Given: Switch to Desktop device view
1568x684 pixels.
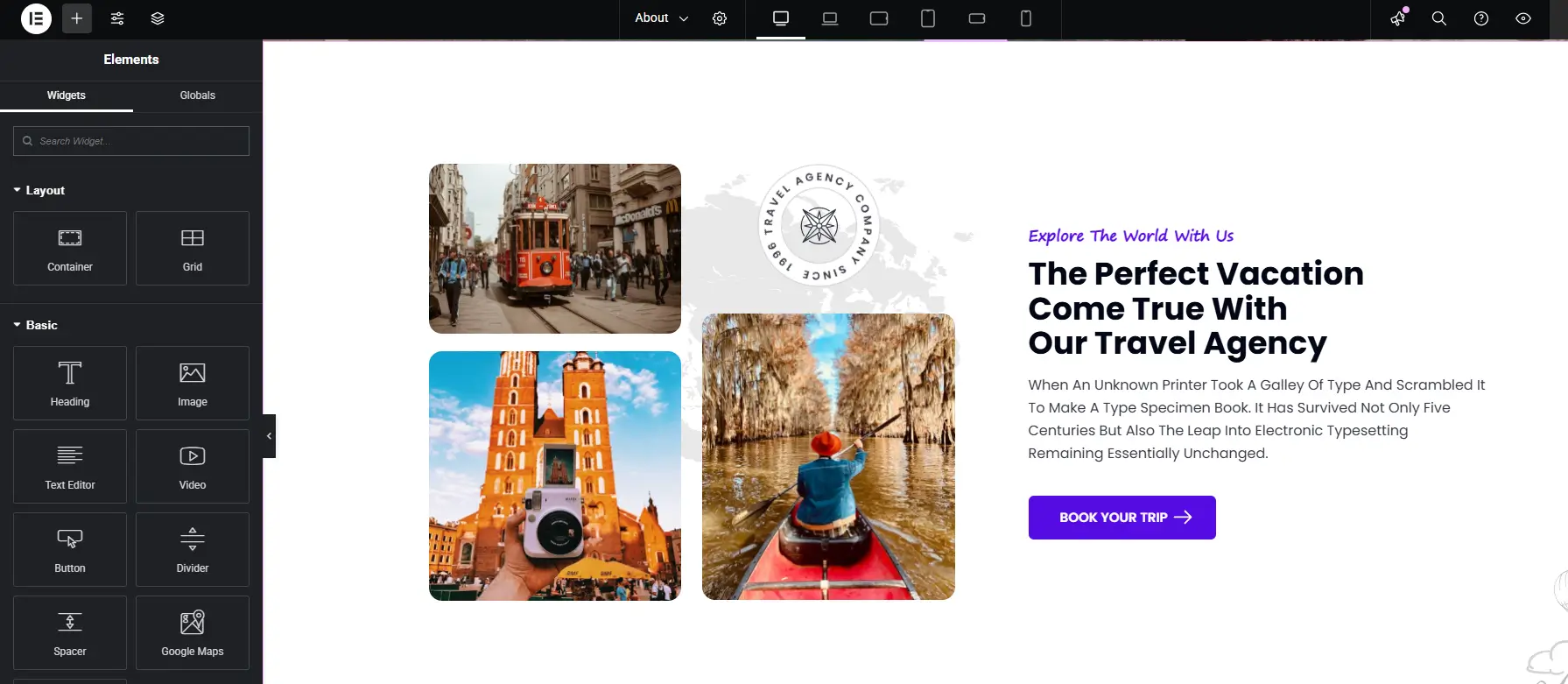Looking at the screenshot, I should 781,18.
